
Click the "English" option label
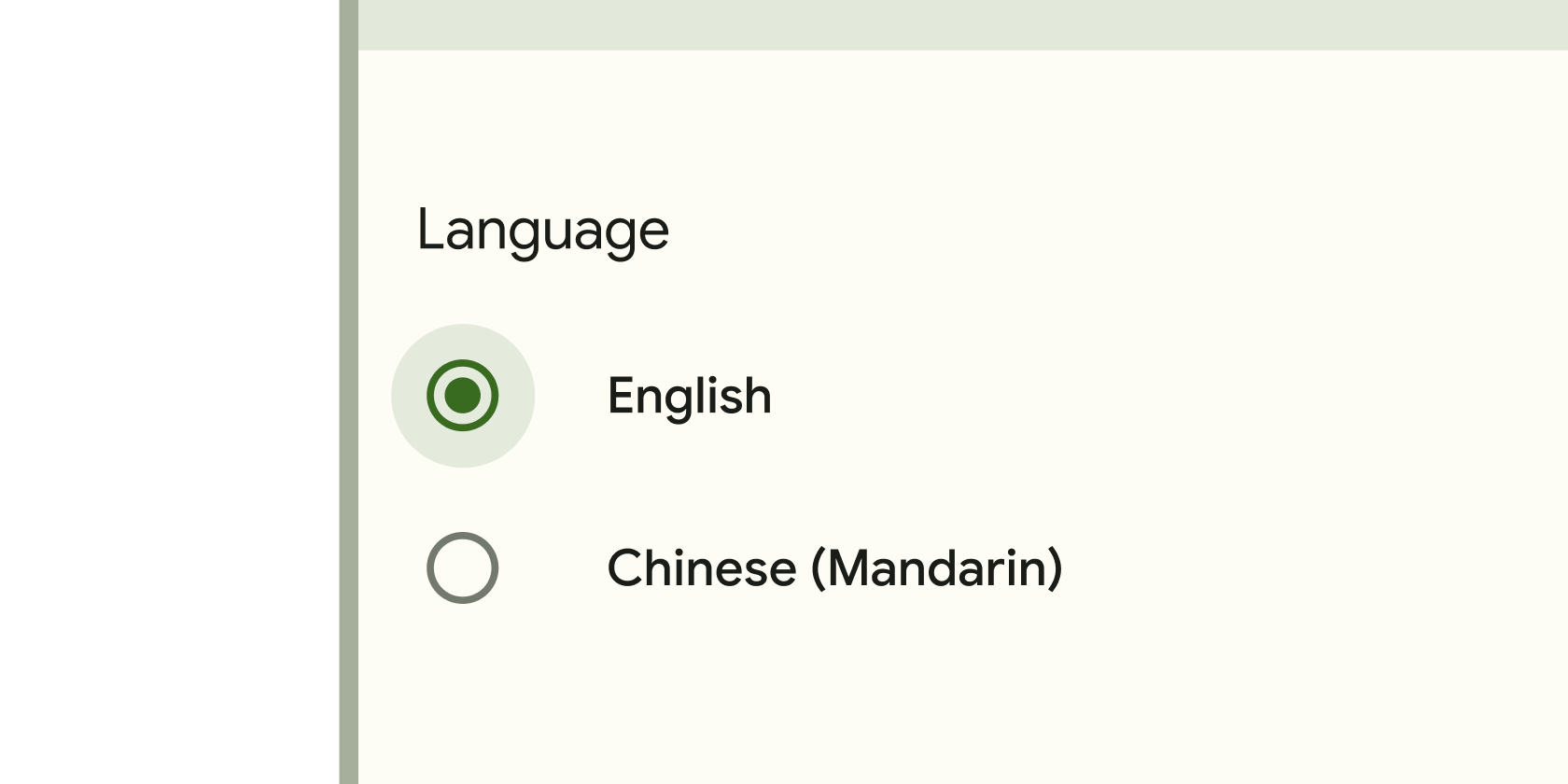click(689, 396)
